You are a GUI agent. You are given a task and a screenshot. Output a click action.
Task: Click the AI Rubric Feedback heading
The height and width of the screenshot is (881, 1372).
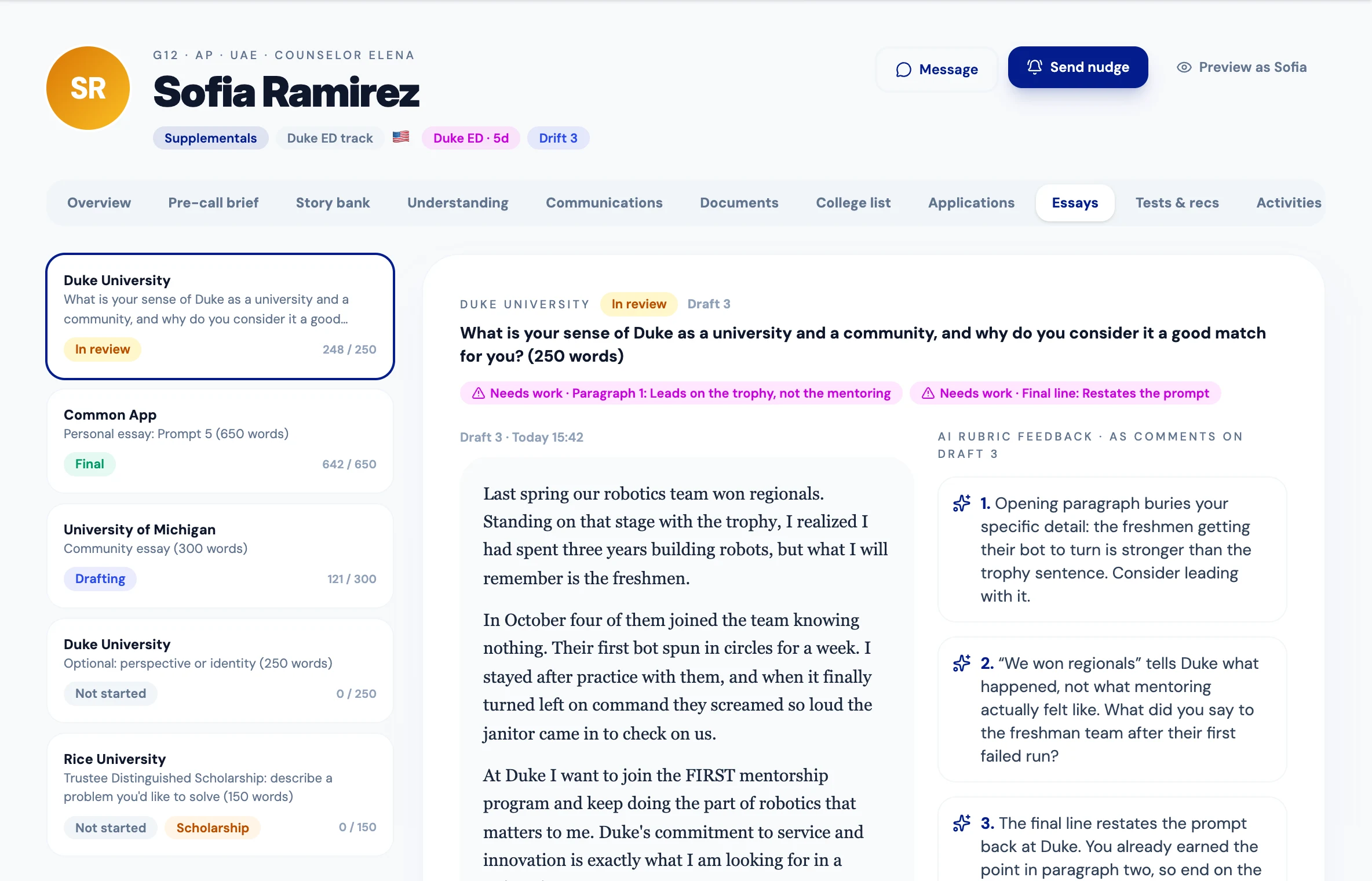coord(1090,445)
